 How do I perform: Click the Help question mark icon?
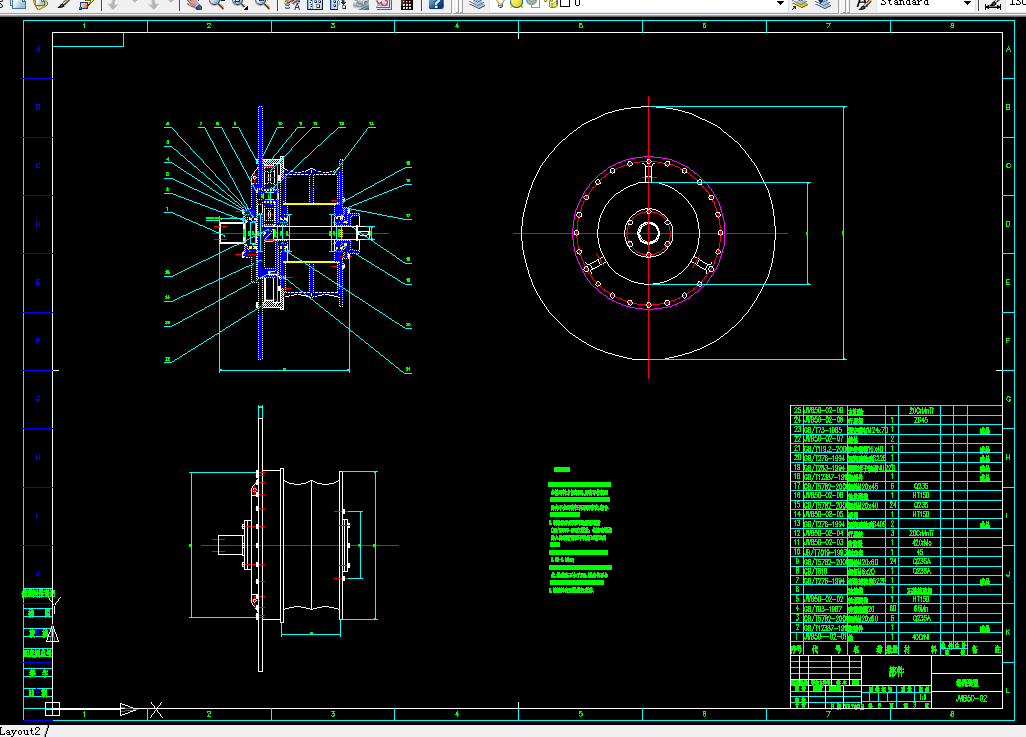tap(436, 4)
